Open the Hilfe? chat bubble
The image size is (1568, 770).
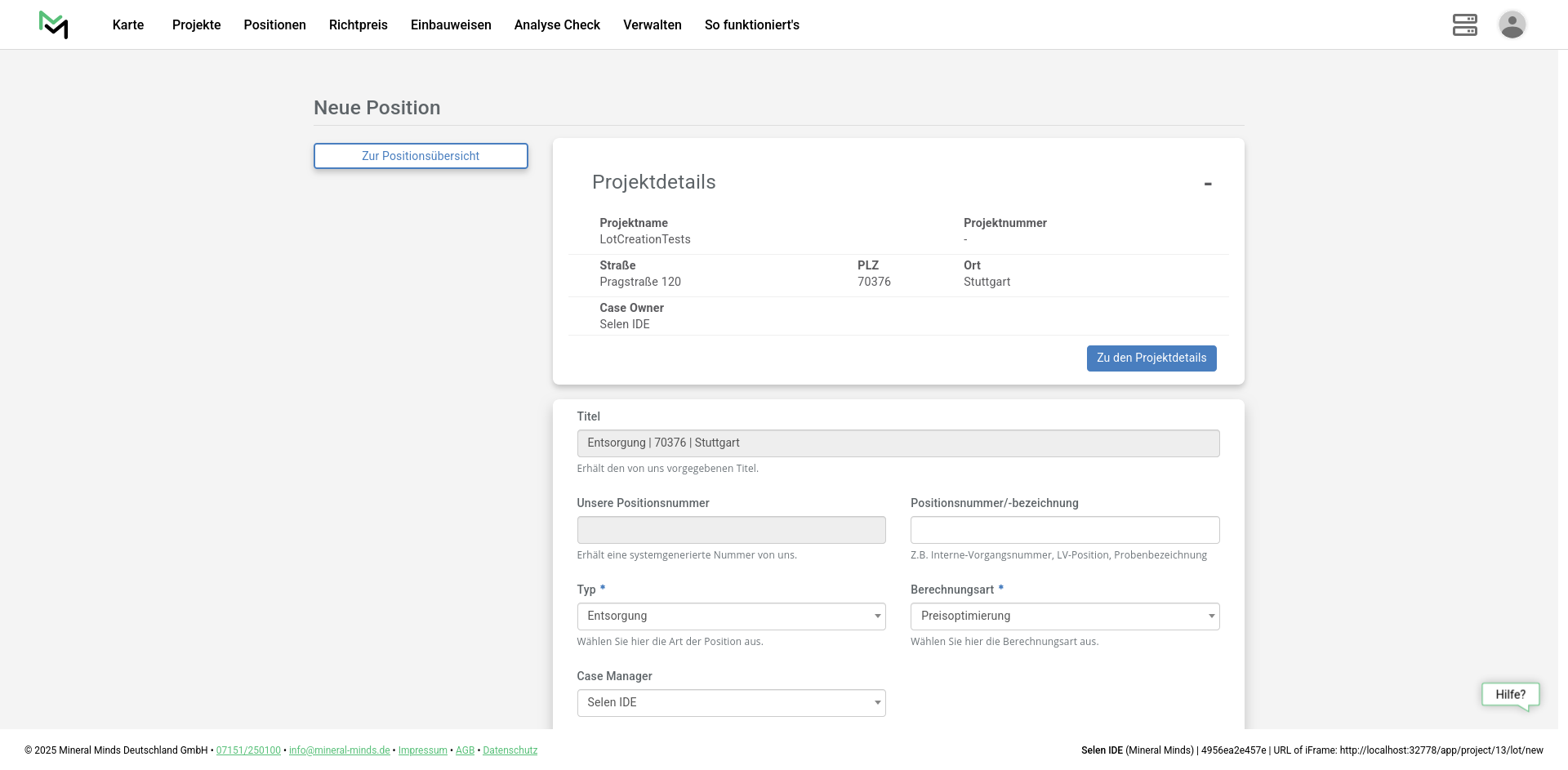[1510, 695]
